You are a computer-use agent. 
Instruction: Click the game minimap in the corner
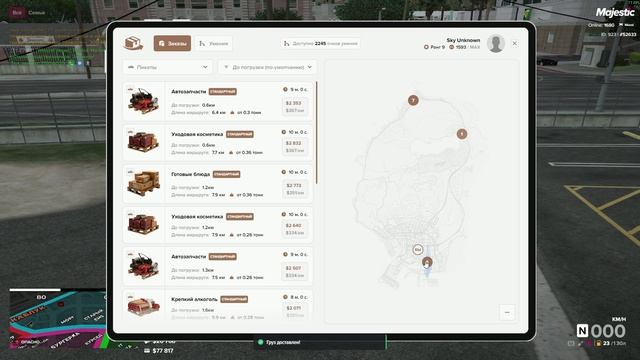(x=58, y=320)
